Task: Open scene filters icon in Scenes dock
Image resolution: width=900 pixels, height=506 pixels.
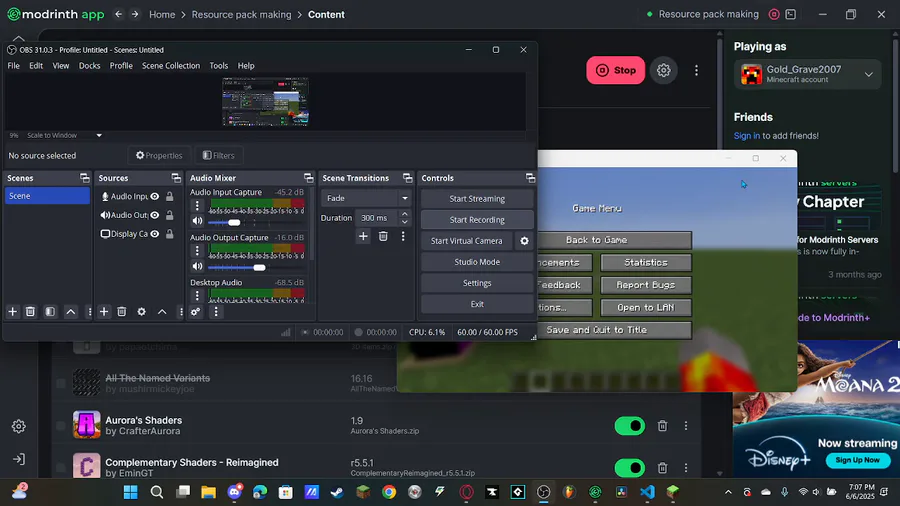Action: [x=50, y=312]
